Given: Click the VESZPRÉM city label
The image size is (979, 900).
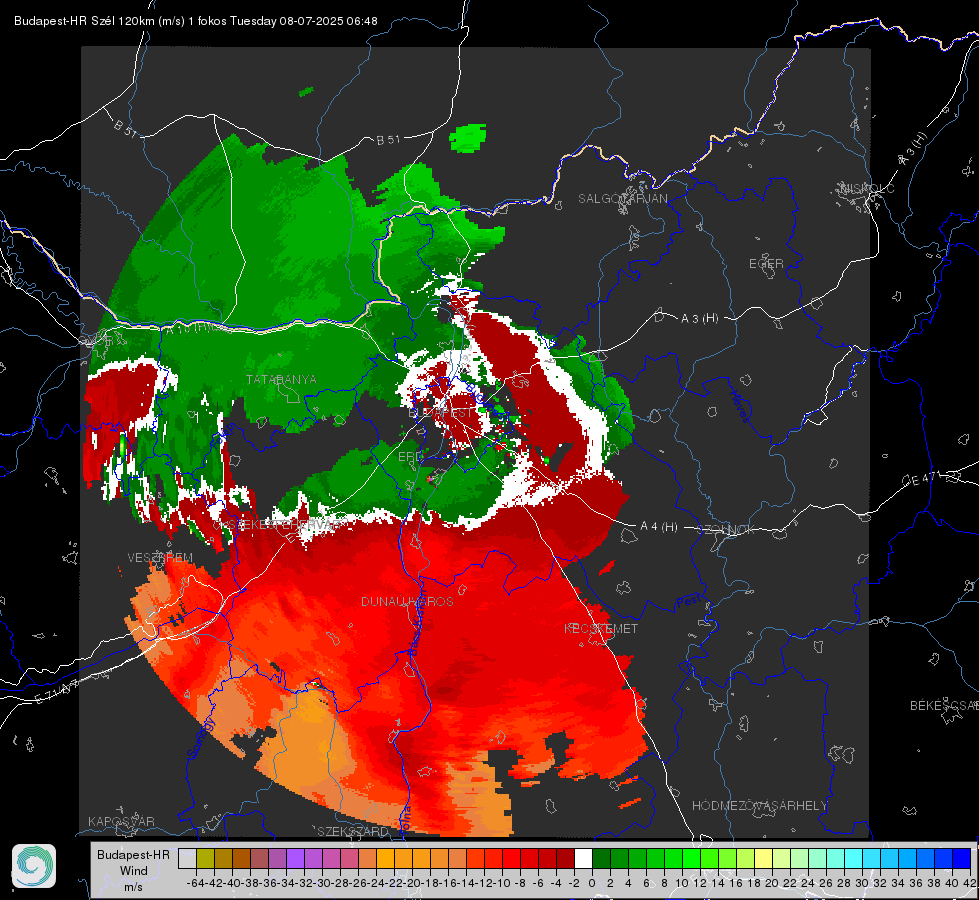Looking at the screenshot, I should point(160,557).
